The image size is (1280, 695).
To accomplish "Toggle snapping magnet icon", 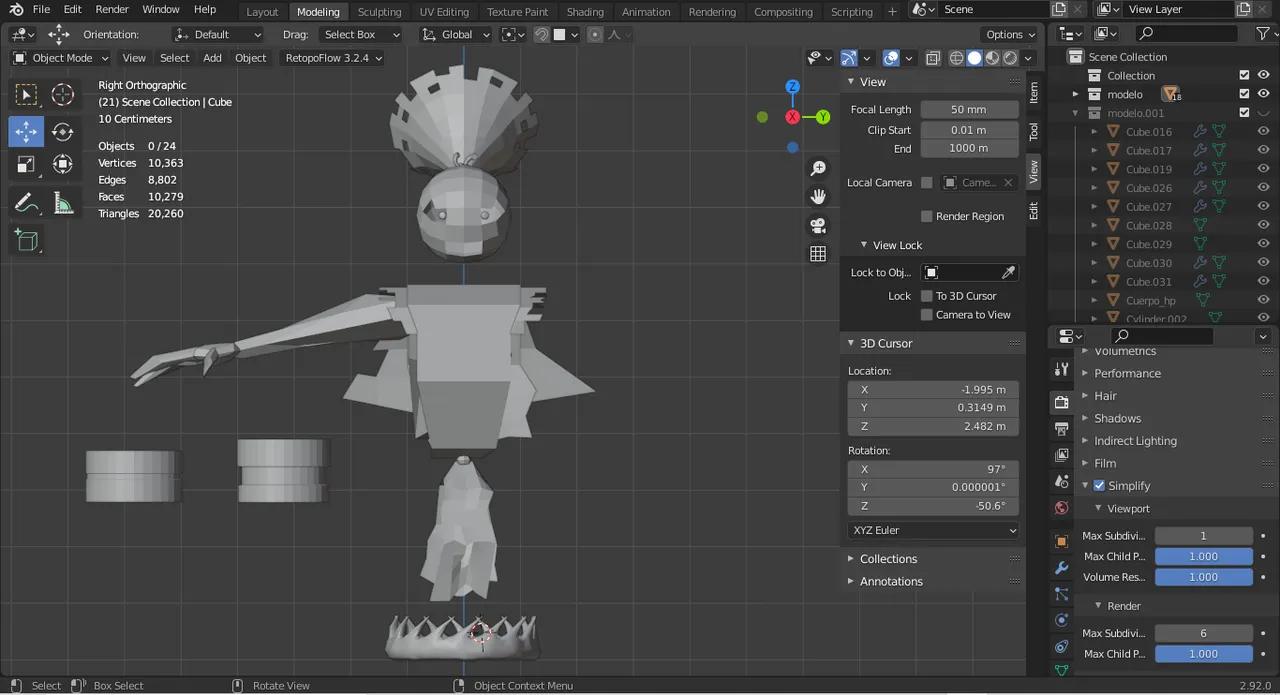I will click(541, 34).
